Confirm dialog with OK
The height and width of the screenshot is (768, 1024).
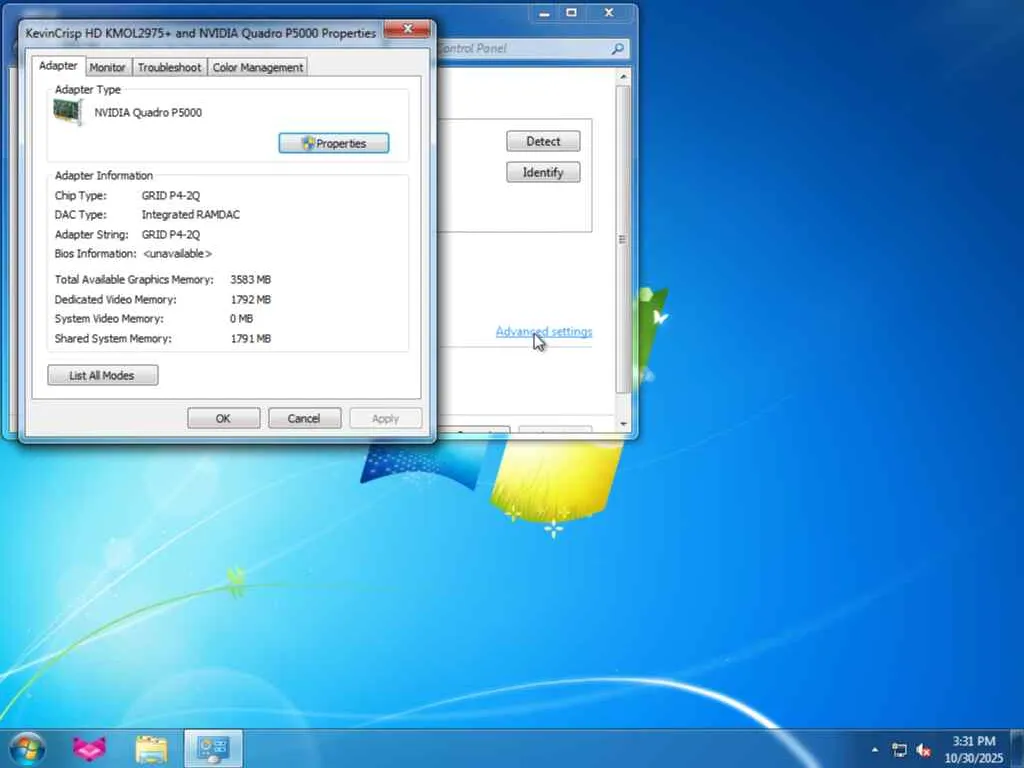223,419
